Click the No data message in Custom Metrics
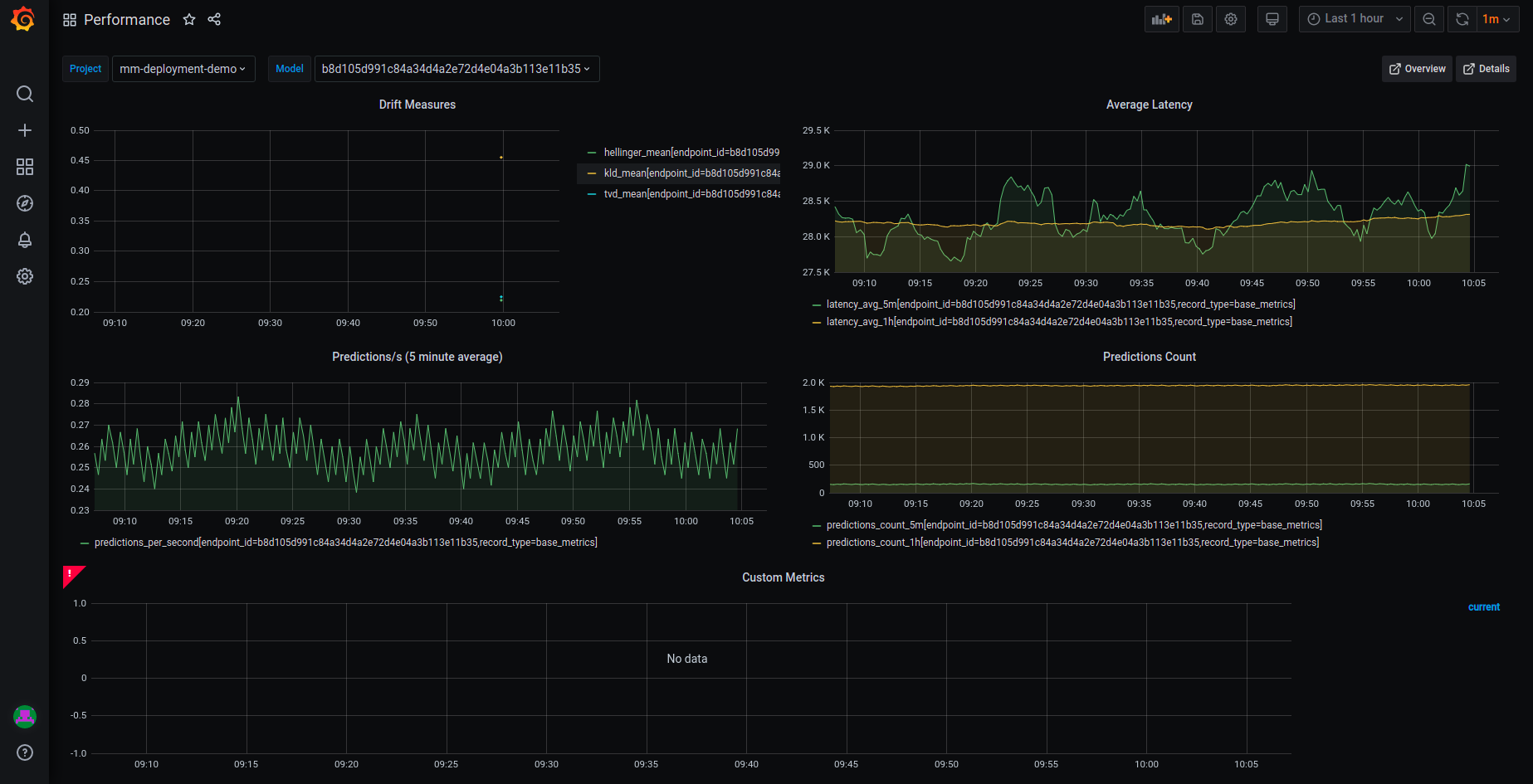 (x=687, y=659)
